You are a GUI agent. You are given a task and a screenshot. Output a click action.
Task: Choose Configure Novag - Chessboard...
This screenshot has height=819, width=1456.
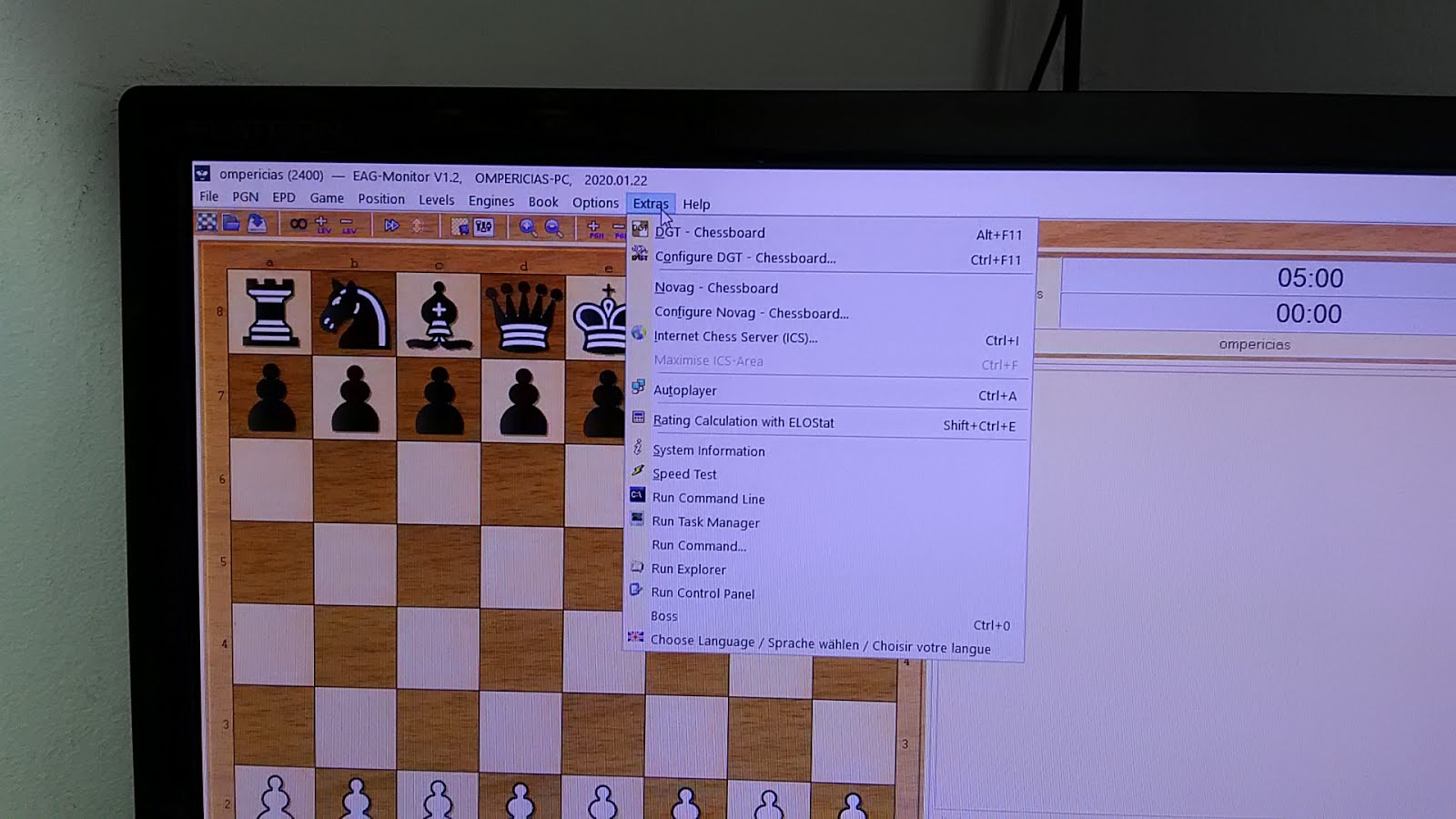click(828, 312)
